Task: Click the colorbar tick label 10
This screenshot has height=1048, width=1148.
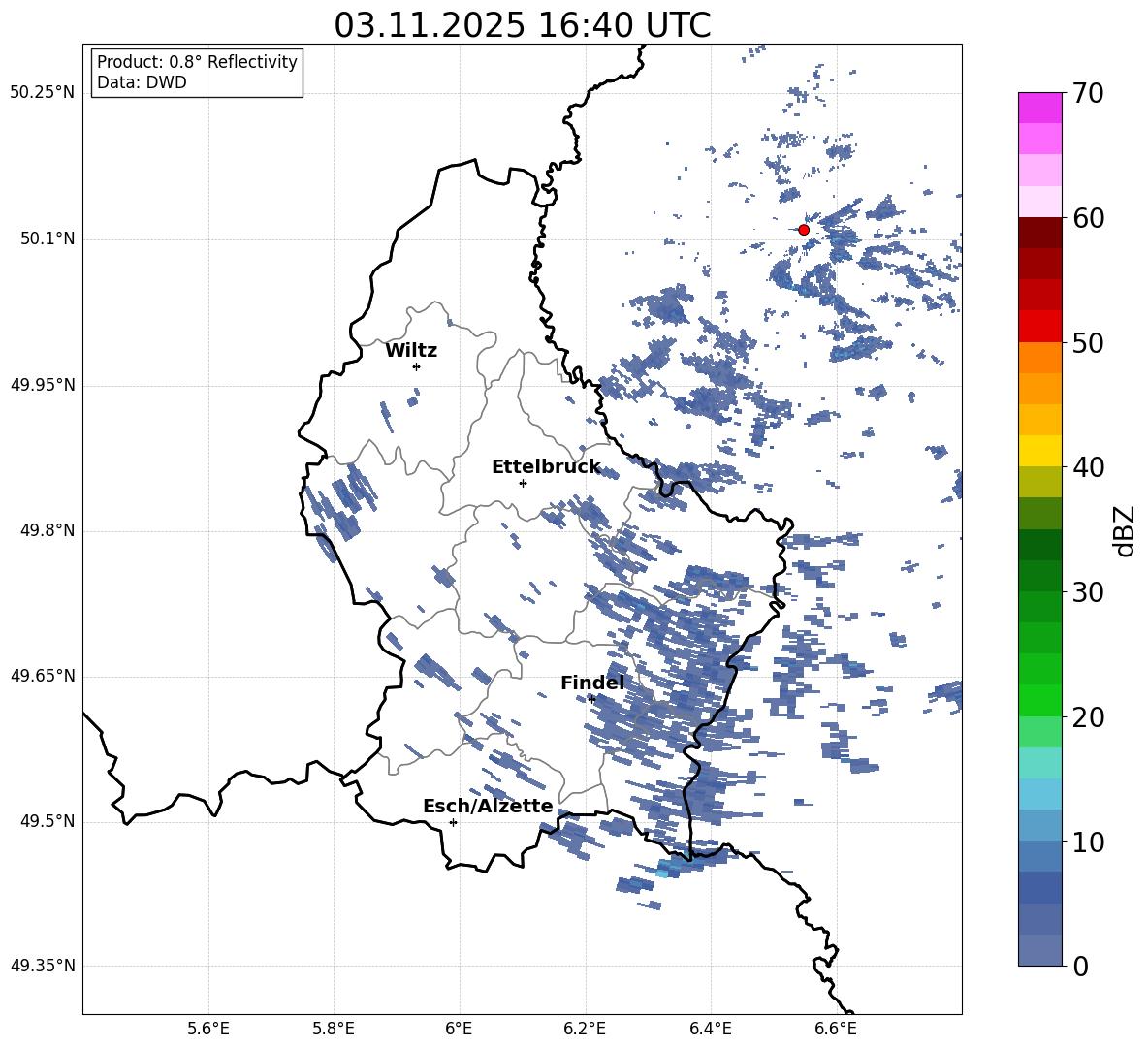Action: [x=1089, y=842]
